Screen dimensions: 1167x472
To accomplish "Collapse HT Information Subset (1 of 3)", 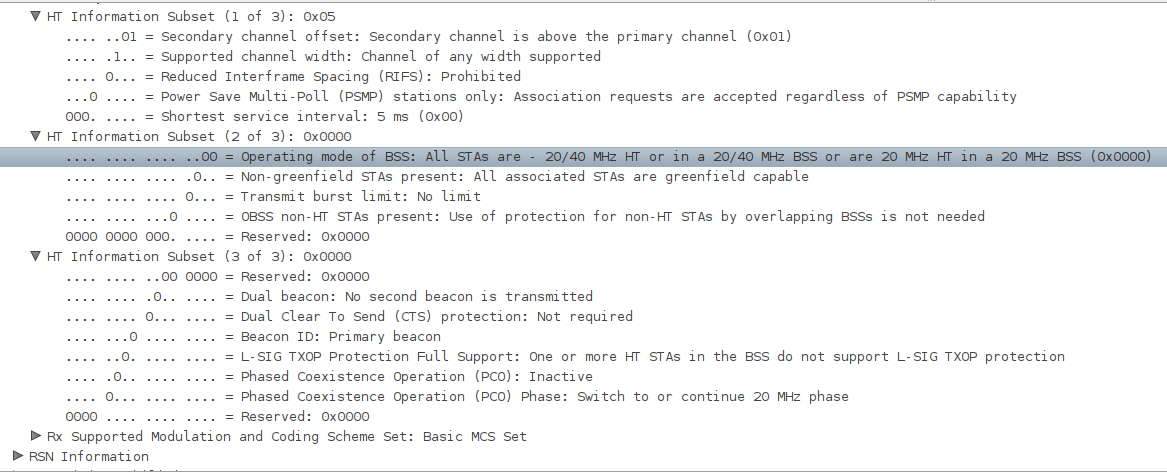I will [35, 16].
